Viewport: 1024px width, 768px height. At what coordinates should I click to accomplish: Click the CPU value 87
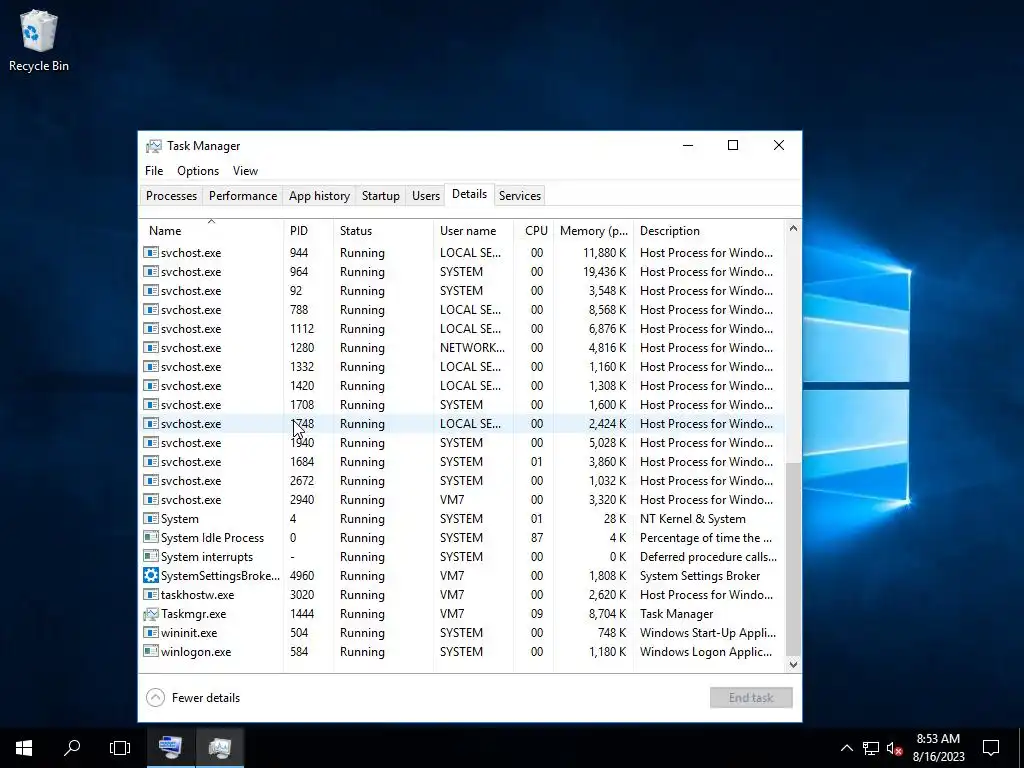537,537
